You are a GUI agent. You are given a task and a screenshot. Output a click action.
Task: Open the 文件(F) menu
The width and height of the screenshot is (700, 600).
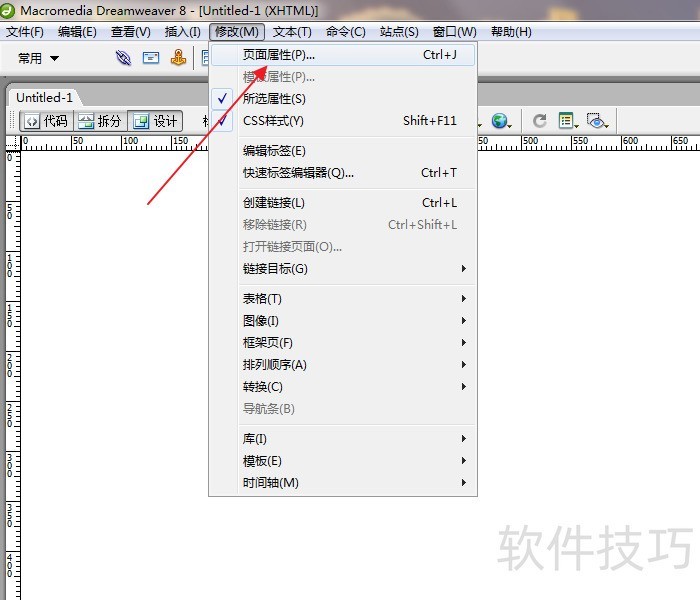click(25, 32)
